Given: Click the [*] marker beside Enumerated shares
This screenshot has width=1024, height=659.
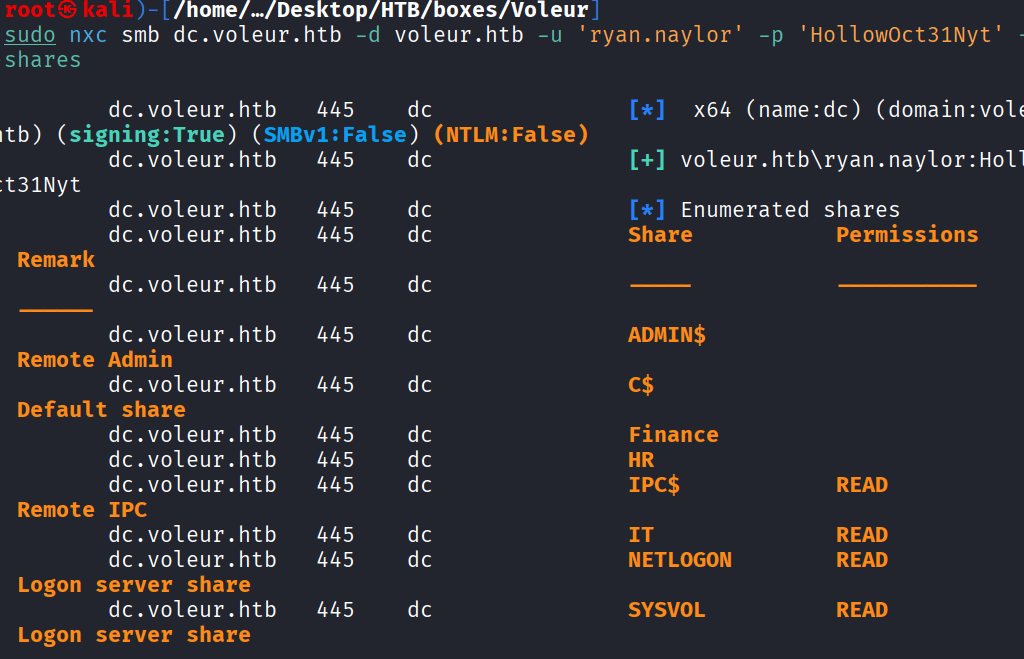Looking at the screenshot, I should point(647,210).
